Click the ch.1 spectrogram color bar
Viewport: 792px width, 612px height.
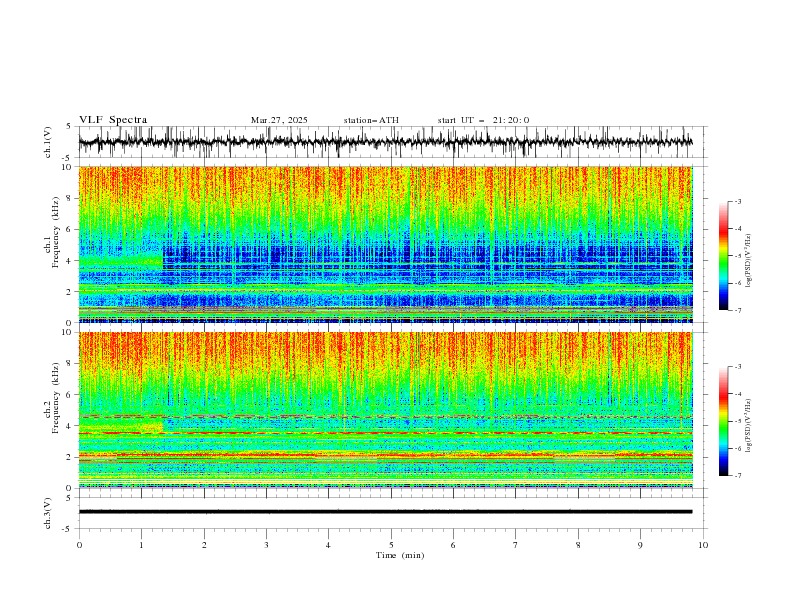pyautogui.click(x=723, y=256)
